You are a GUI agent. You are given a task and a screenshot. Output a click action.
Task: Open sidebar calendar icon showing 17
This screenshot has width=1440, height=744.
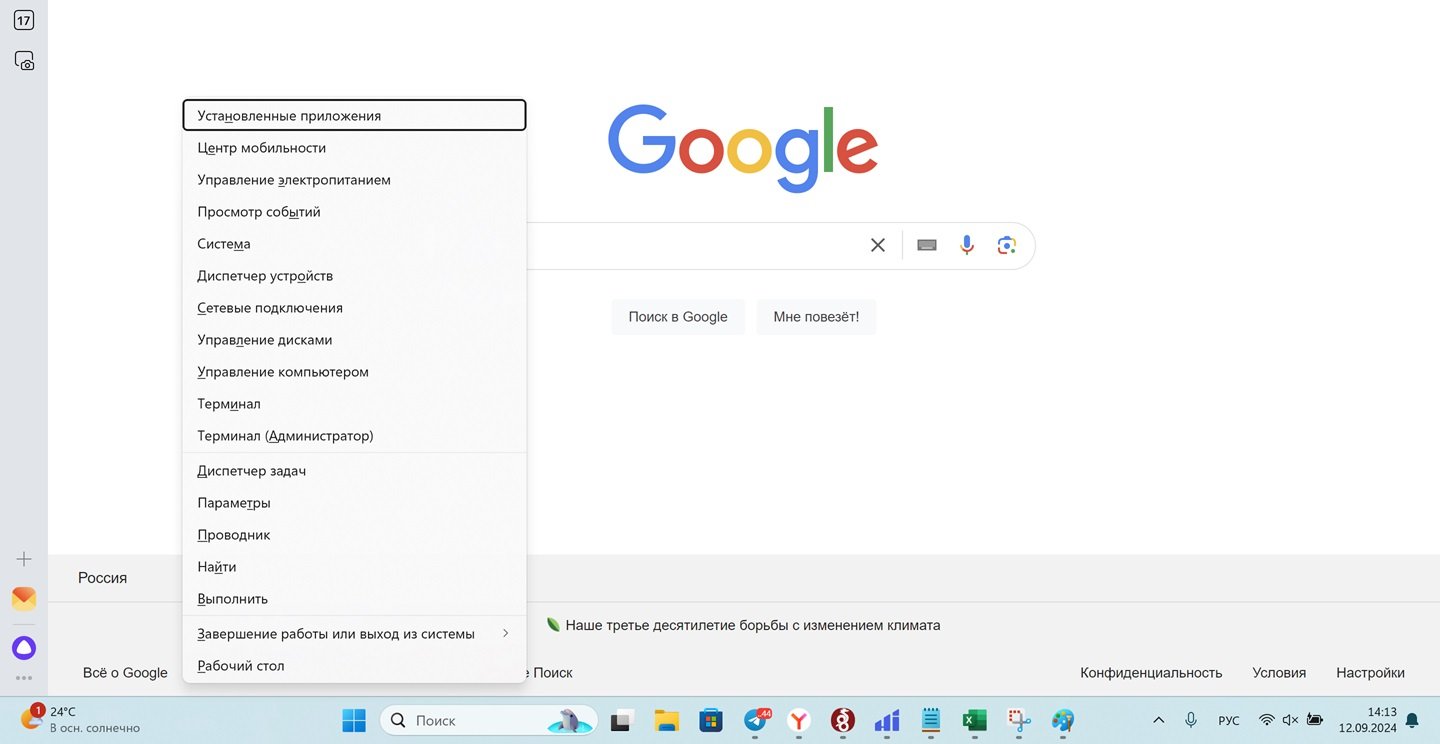click(x=24, y=20)
